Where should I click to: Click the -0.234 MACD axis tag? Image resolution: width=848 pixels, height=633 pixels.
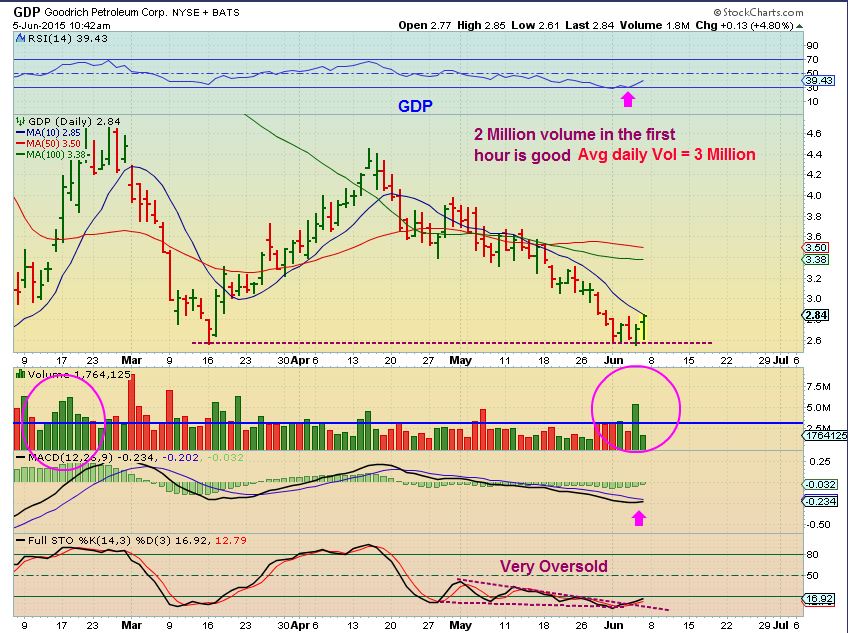(x=820, y=502)
